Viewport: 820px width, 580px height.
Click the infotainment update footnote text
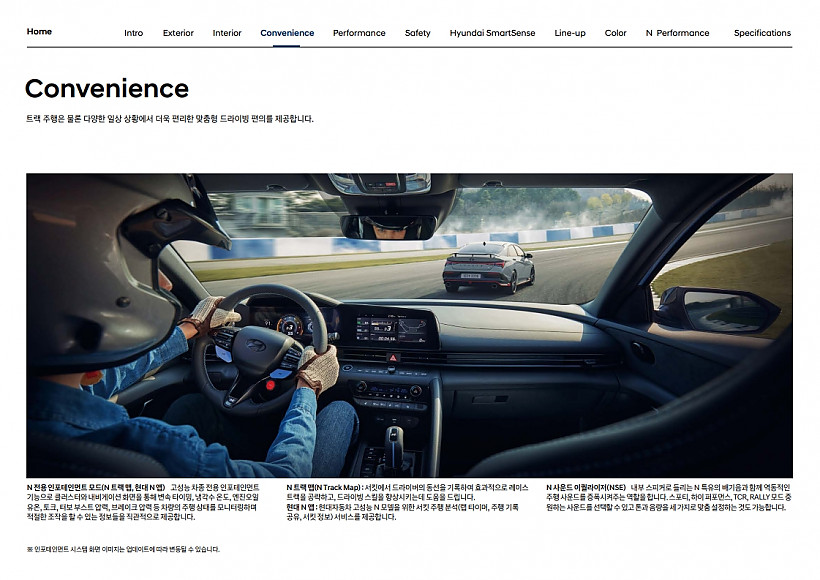[x=123, y=549]
